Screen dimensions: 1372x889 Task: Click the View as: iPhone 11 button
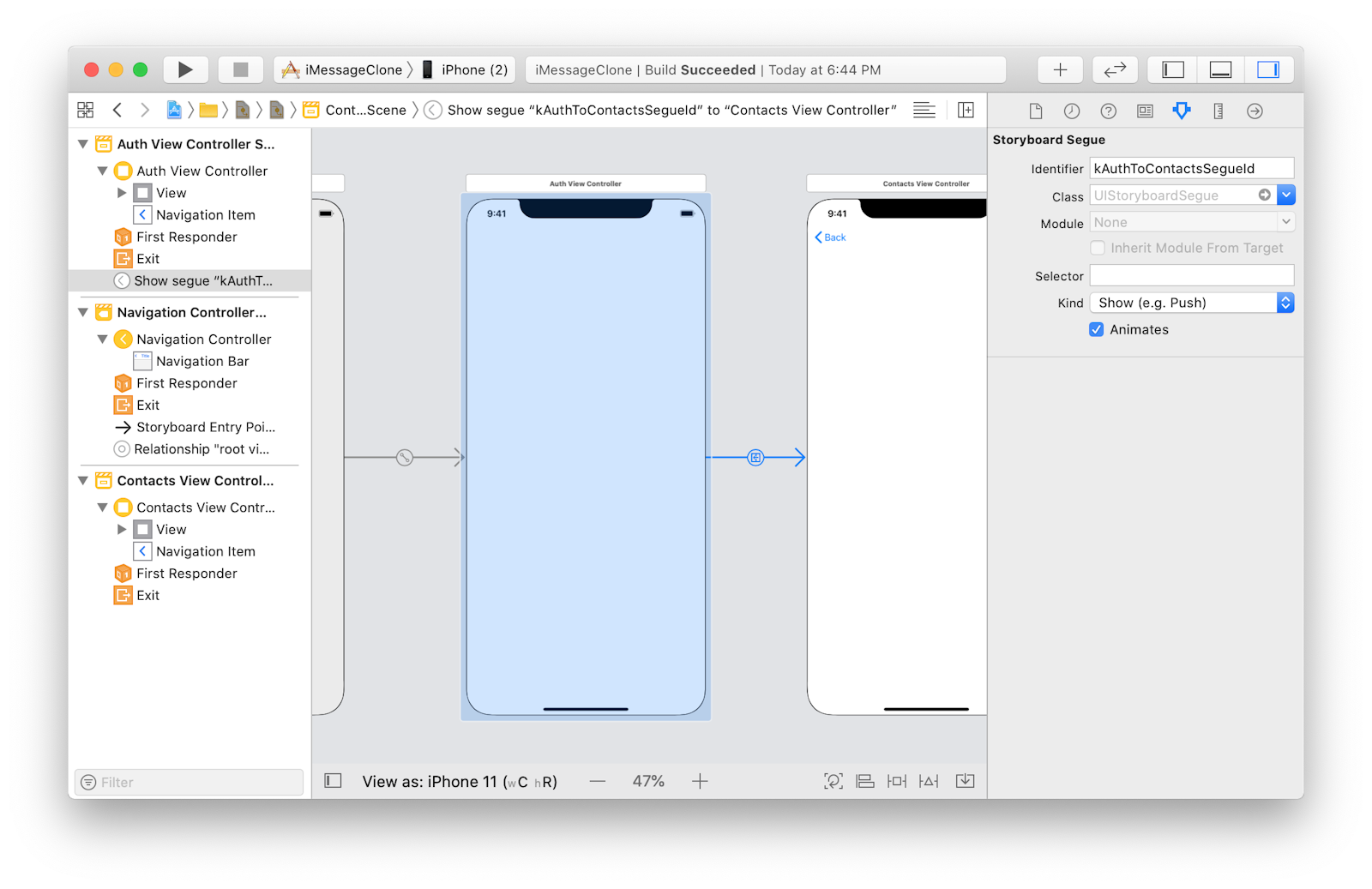click(460, 781)
